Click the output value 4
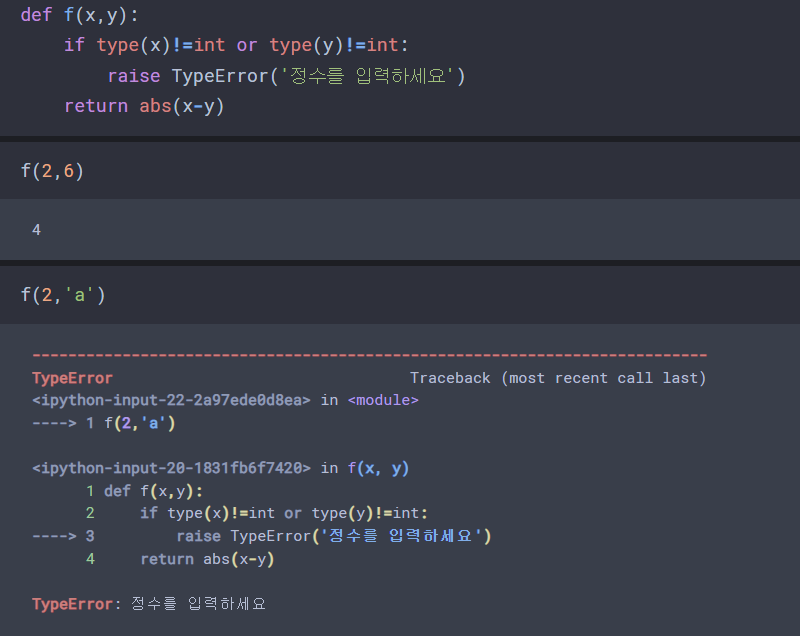The image size is (800, 636). tap(36, 230)
